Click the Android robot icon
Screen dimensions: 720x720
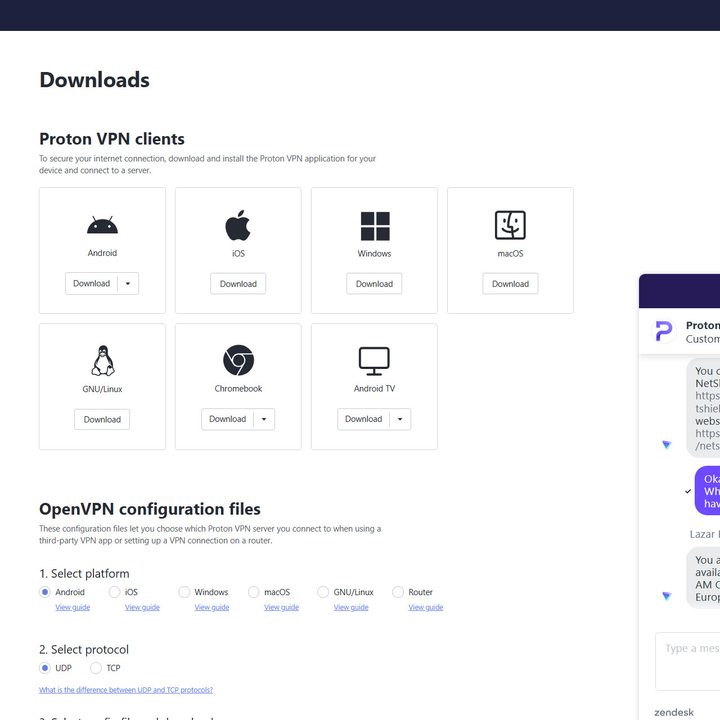(102, 225)
